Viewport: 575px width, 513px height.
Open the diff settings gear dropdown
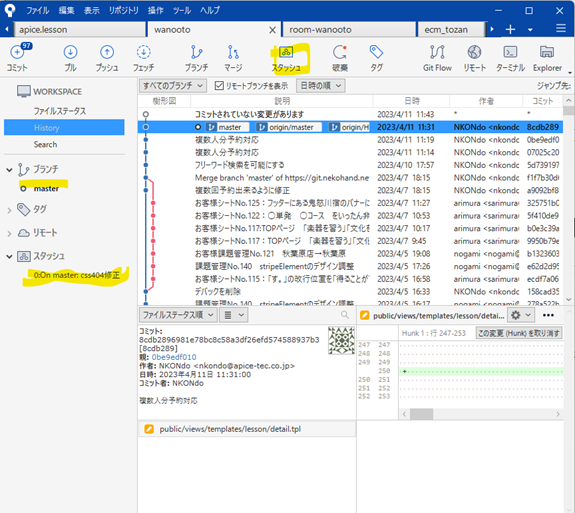(521, 315)
